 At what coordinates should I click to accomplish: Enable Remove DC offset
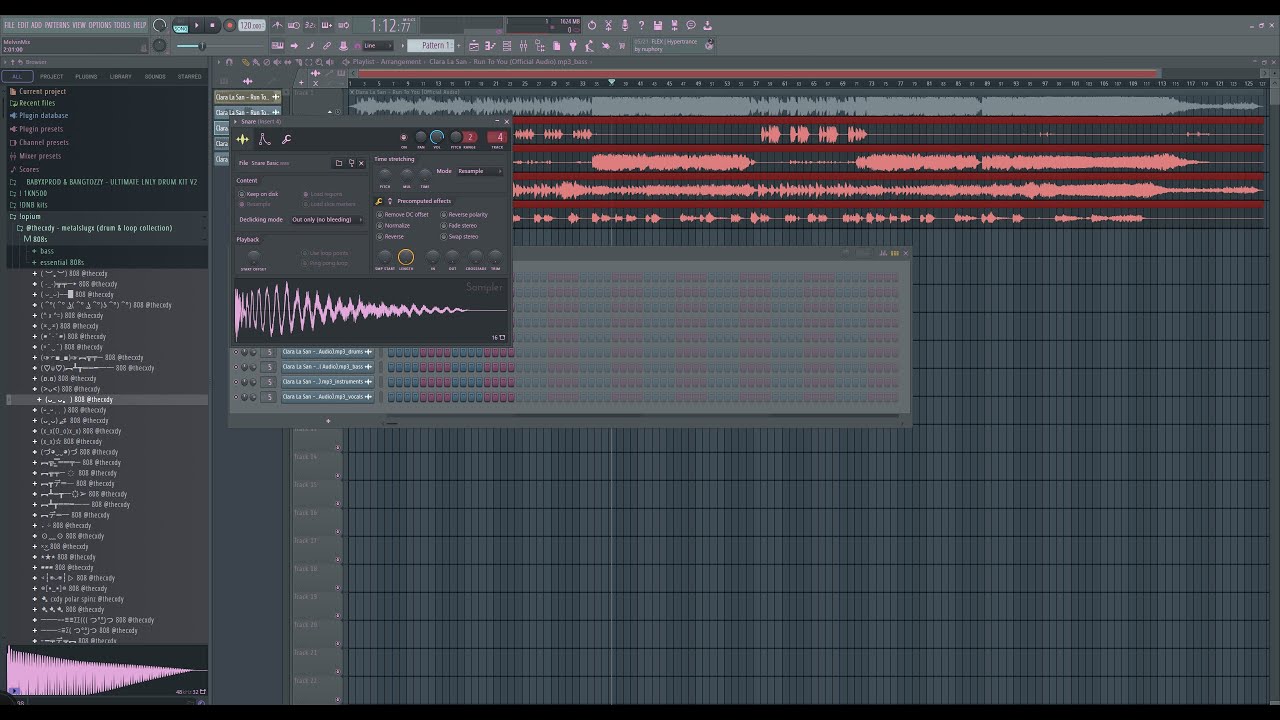403,215
